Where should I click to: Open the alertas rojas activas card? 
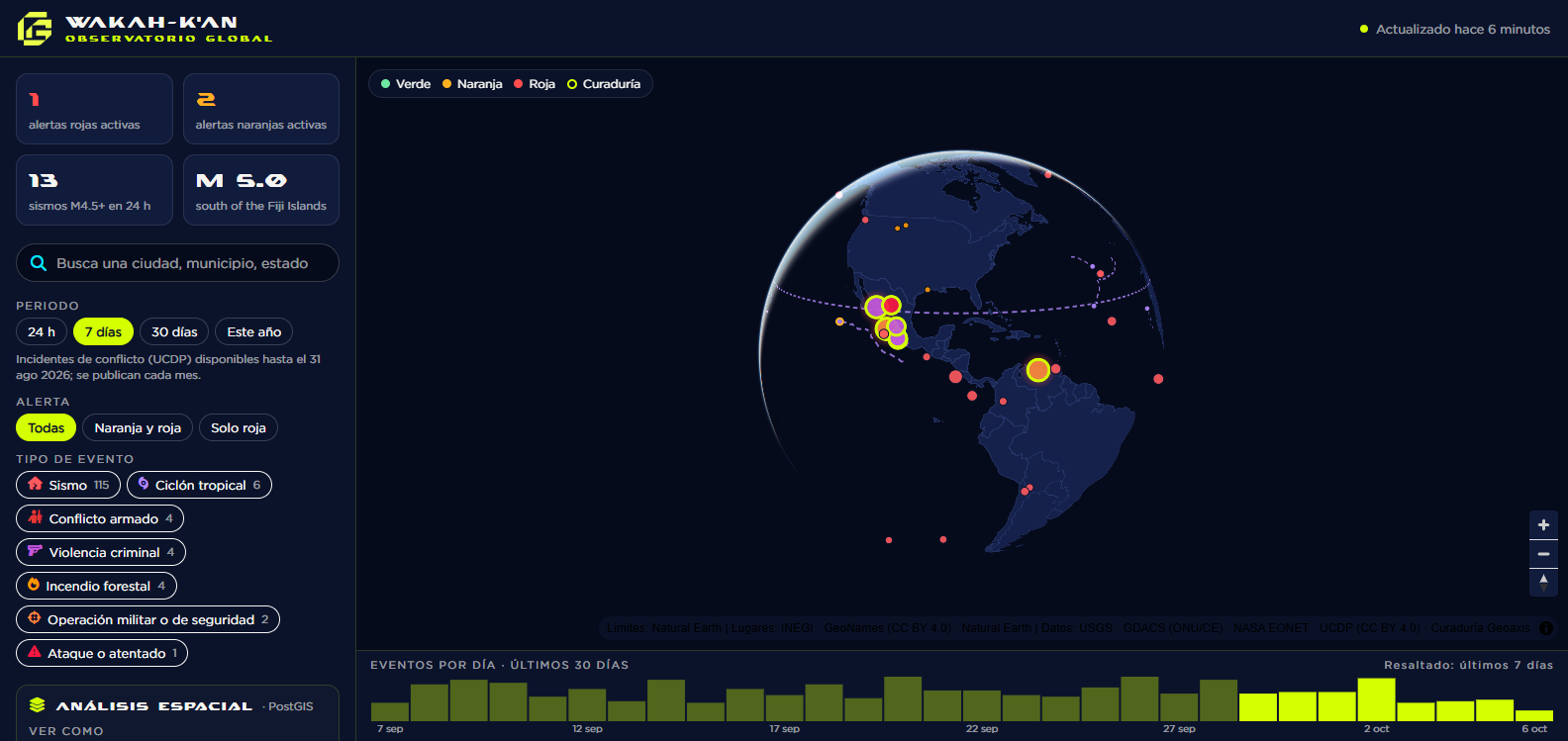click(x=94, y=109)
